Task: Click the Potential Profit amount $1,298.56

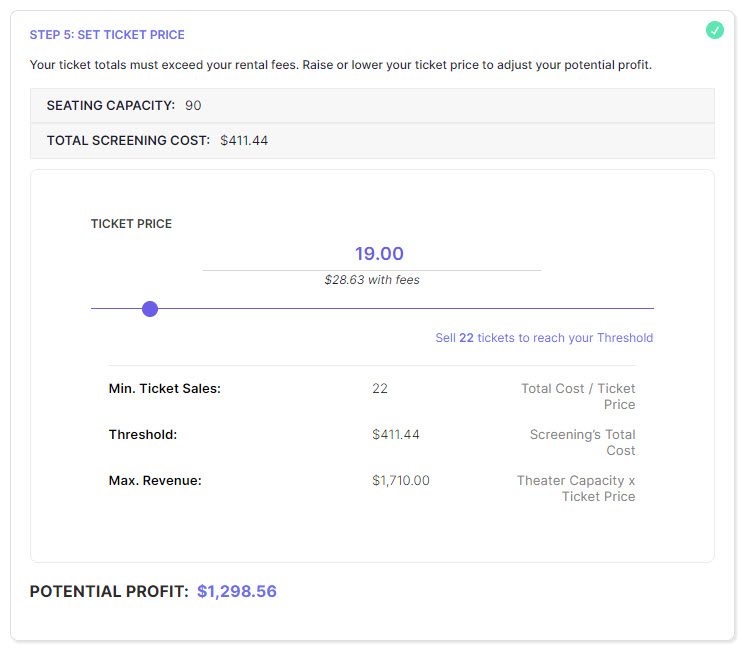Action: click(x=236, y=591)
